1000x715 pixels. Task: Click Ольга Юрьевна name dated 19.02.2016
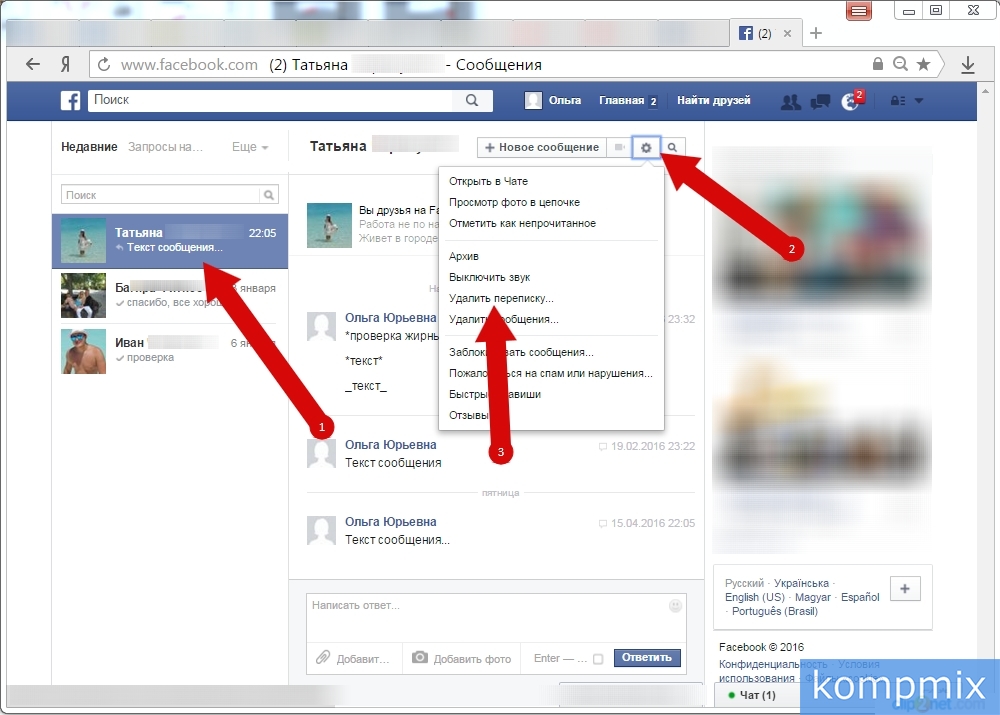coord(391,445)
